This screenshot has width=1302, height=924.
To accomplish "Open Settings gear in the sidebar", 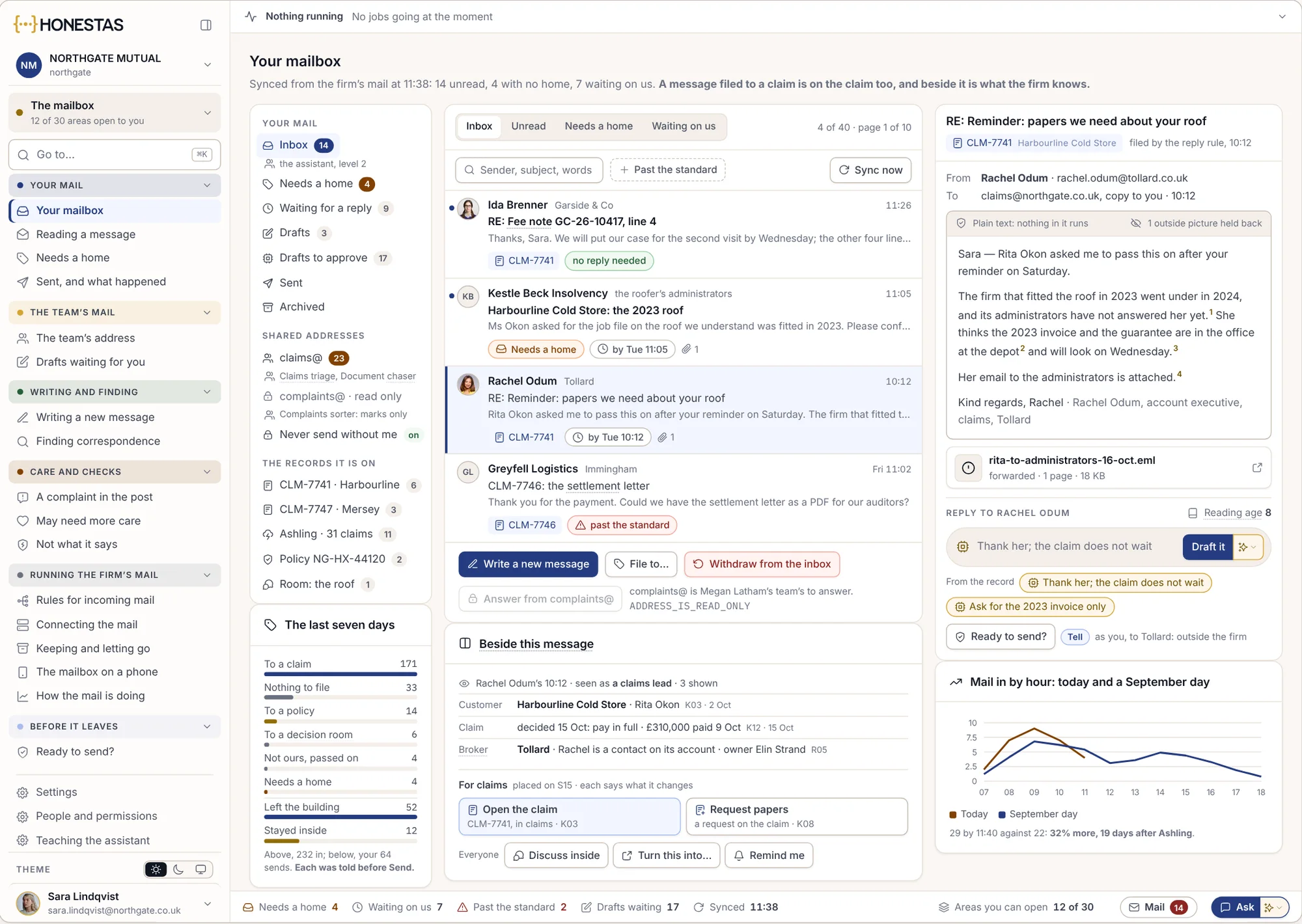I will click(23, 793).
